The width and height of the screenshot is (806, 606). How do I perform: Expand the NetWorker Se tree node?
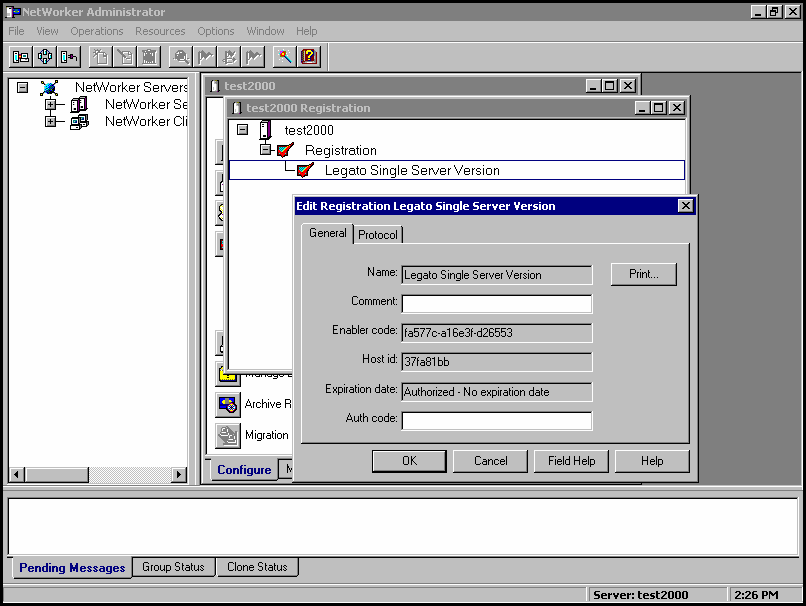click(x=50, y=104)
